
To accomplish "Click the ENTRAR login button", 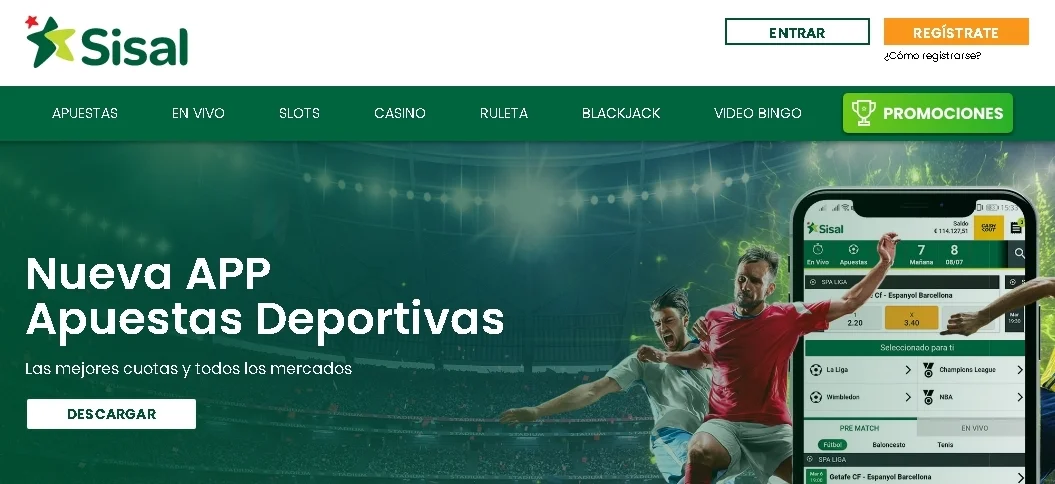I will pos(797,32).
